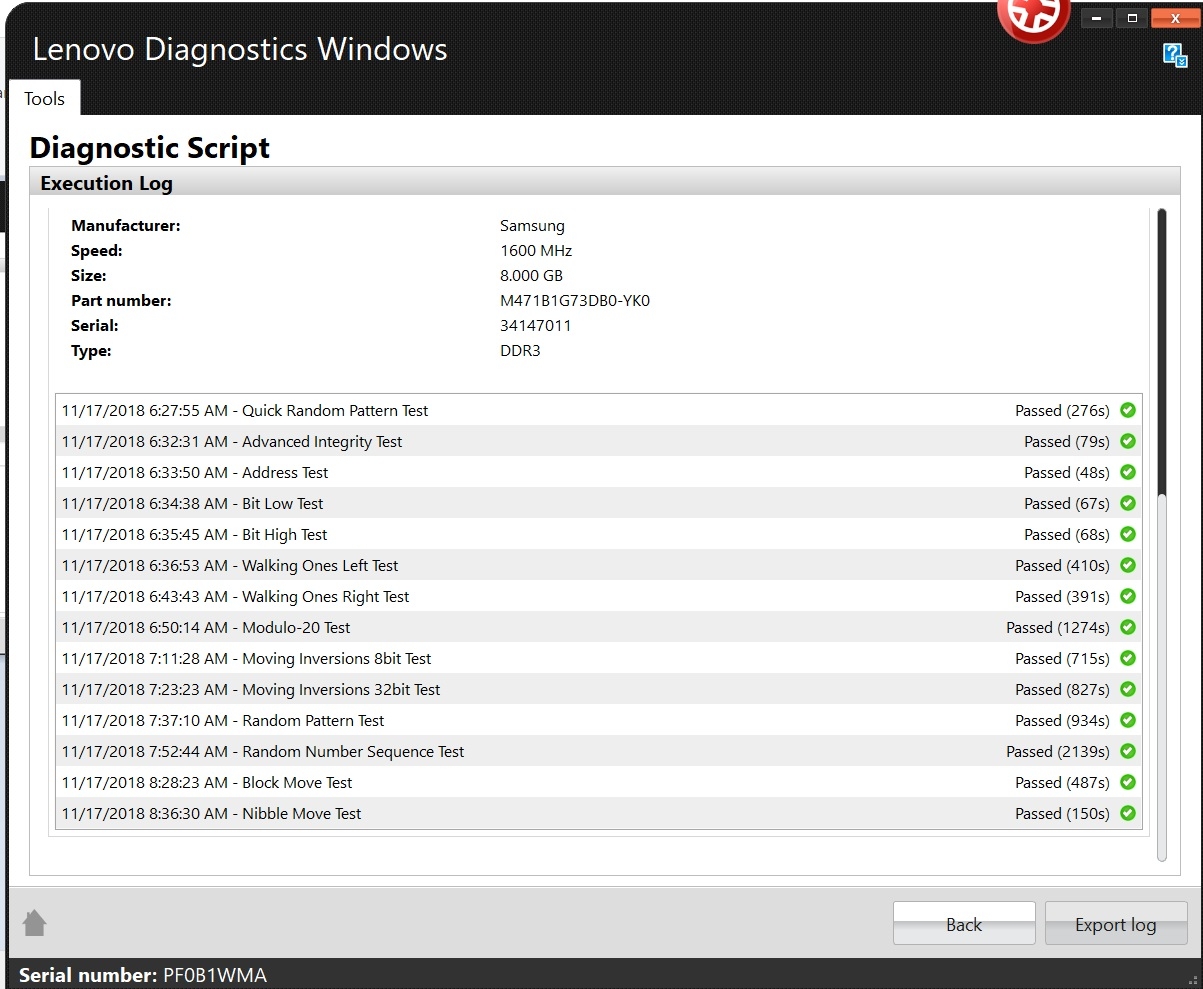Click green check for Moving Inversions 32bit Test
The width and height of the screenshot is (1203, 989).
1128,689
